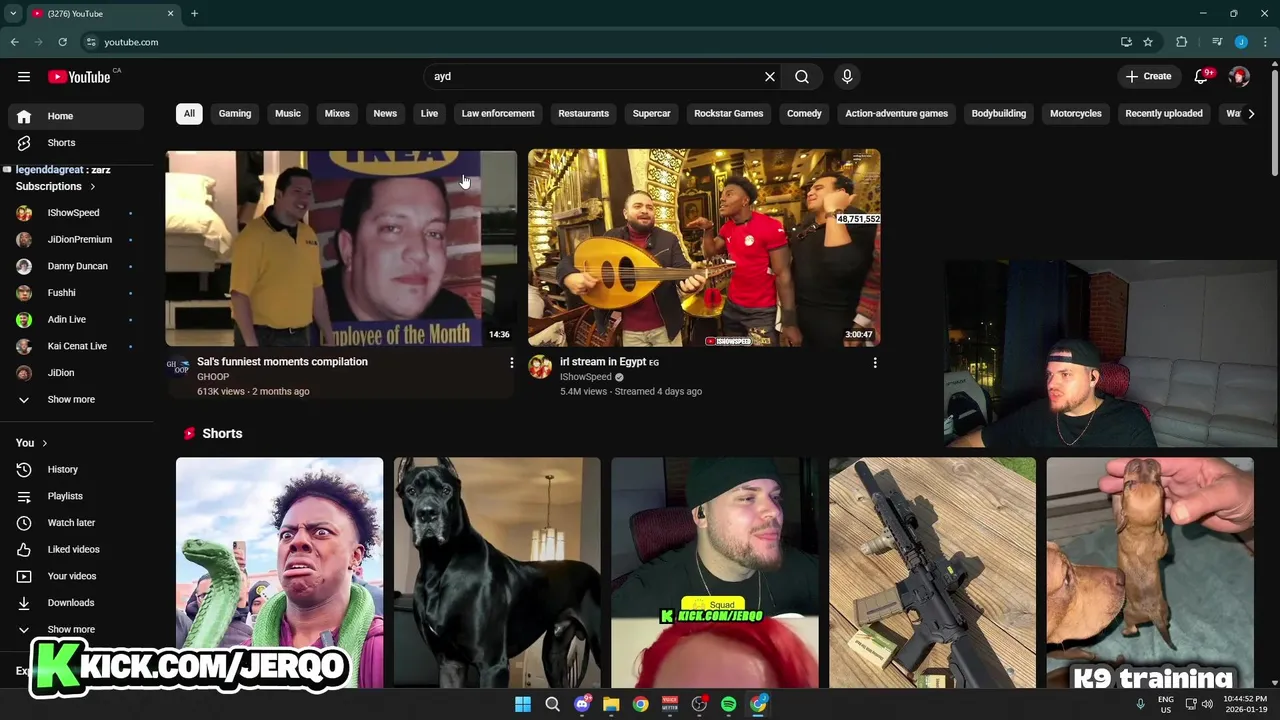Select the All filter chip

coord(189,114)
